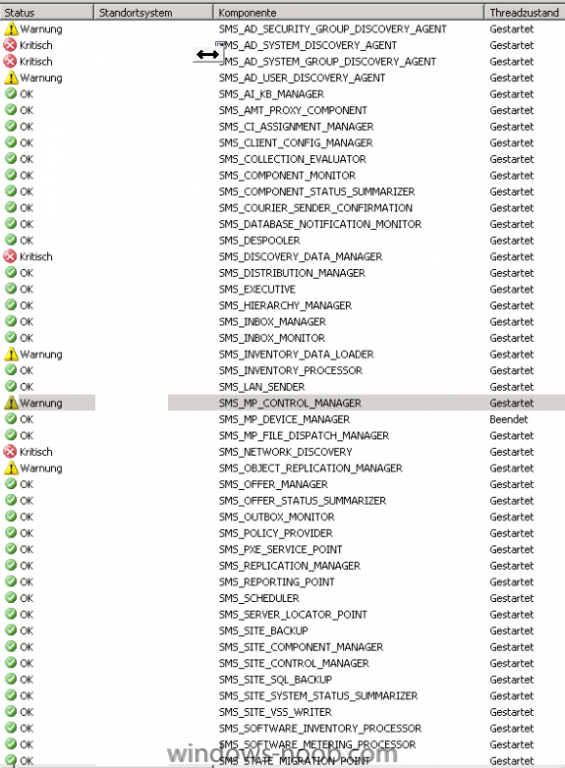Click the Beendet thread state entry
565x768 pixels.
click(509, 419)
